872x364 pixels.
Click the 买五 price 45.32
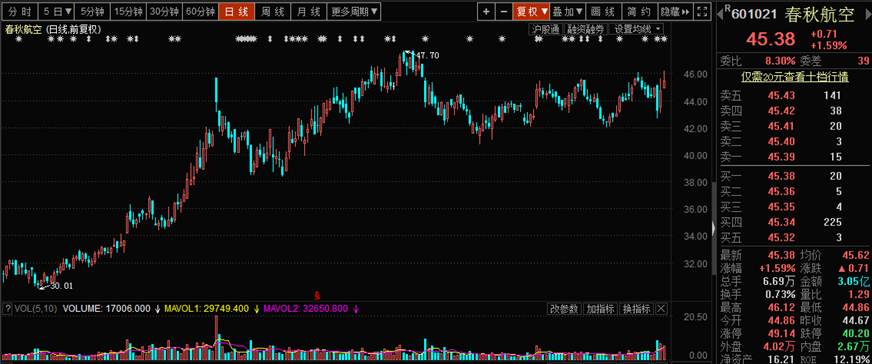point(781,238)
